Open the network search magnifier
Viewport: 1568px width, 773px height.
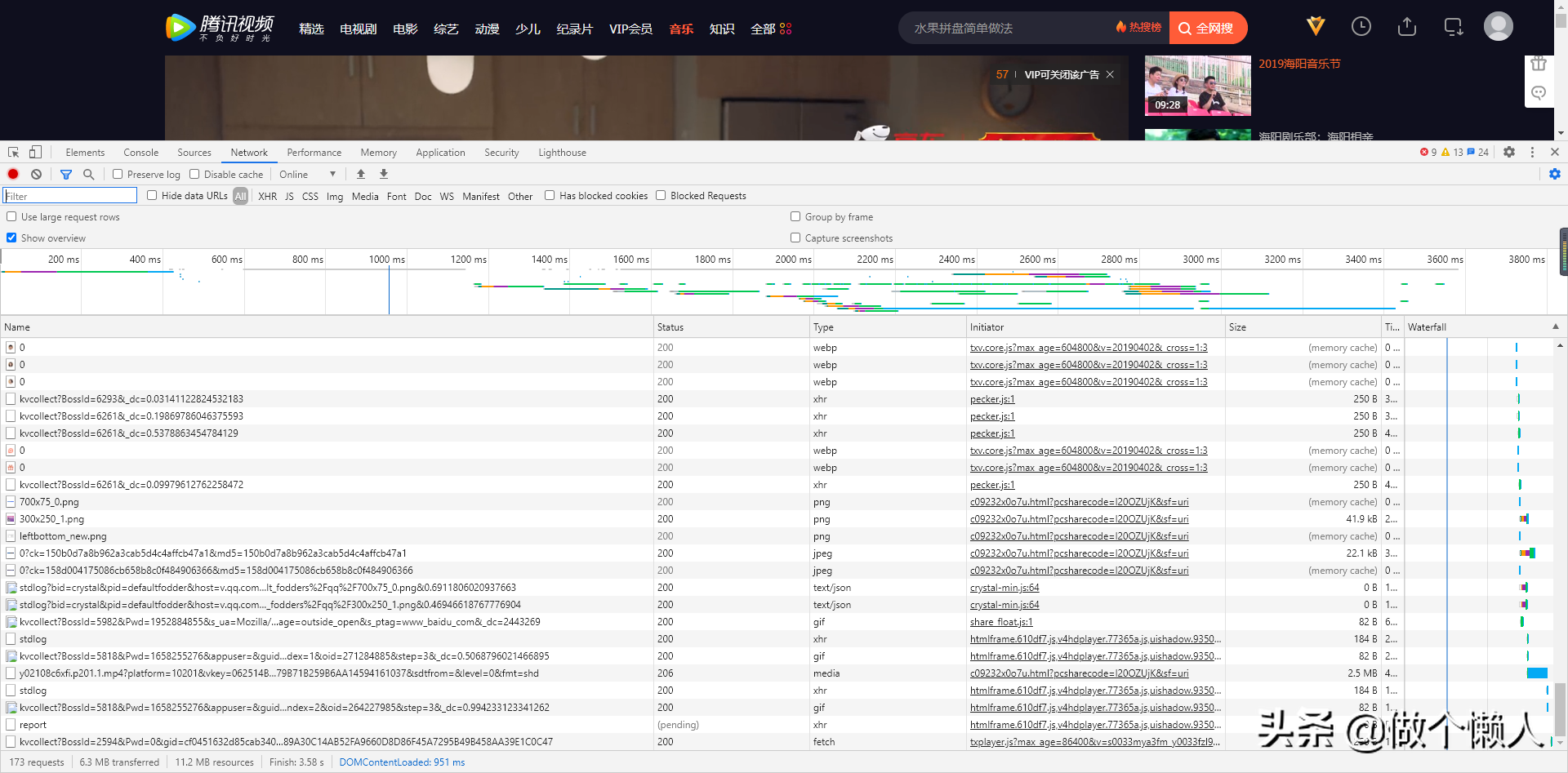pos(88,174)
